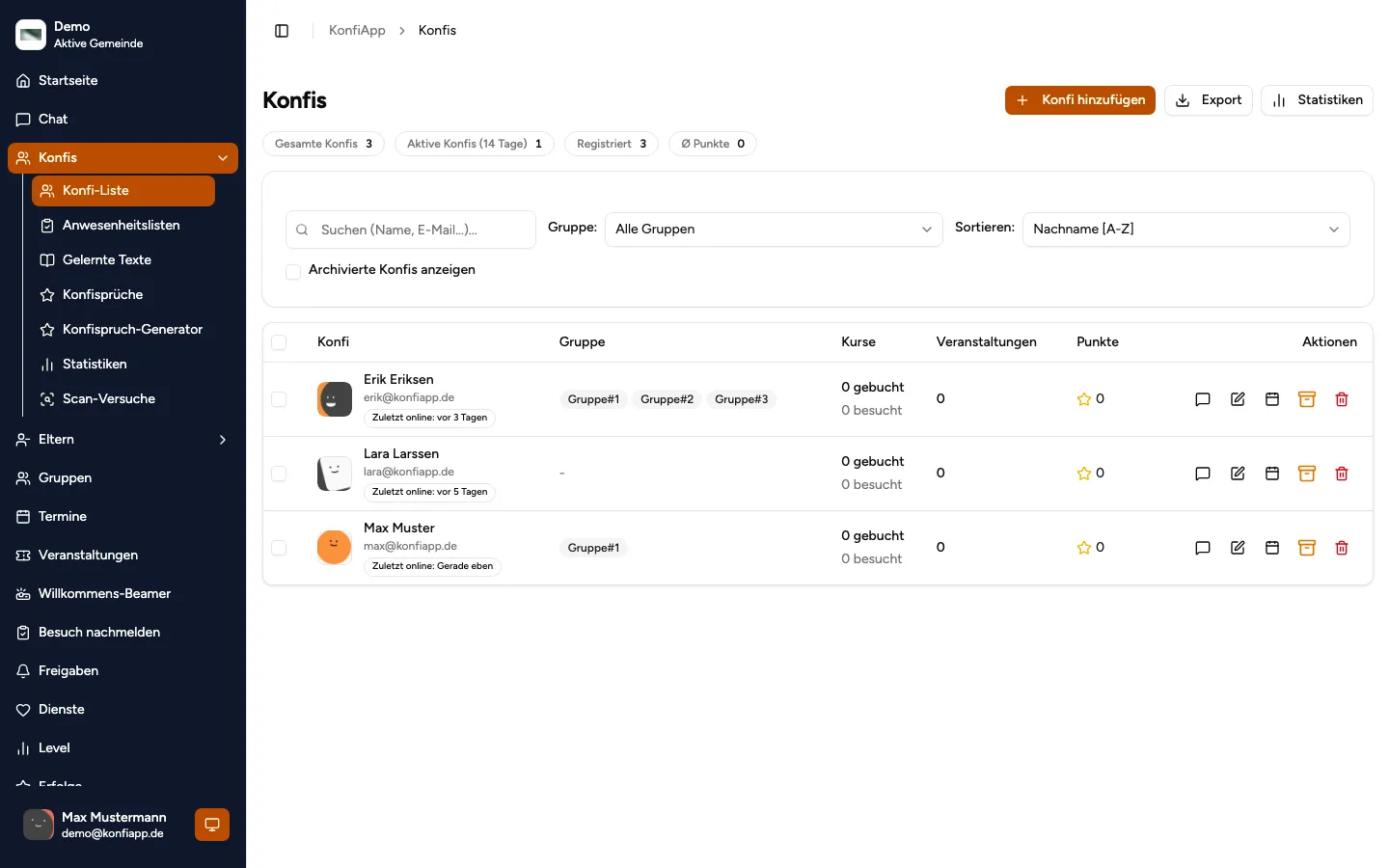
Task: Open Statistiken button at top right
Action: pos(1317,100)
